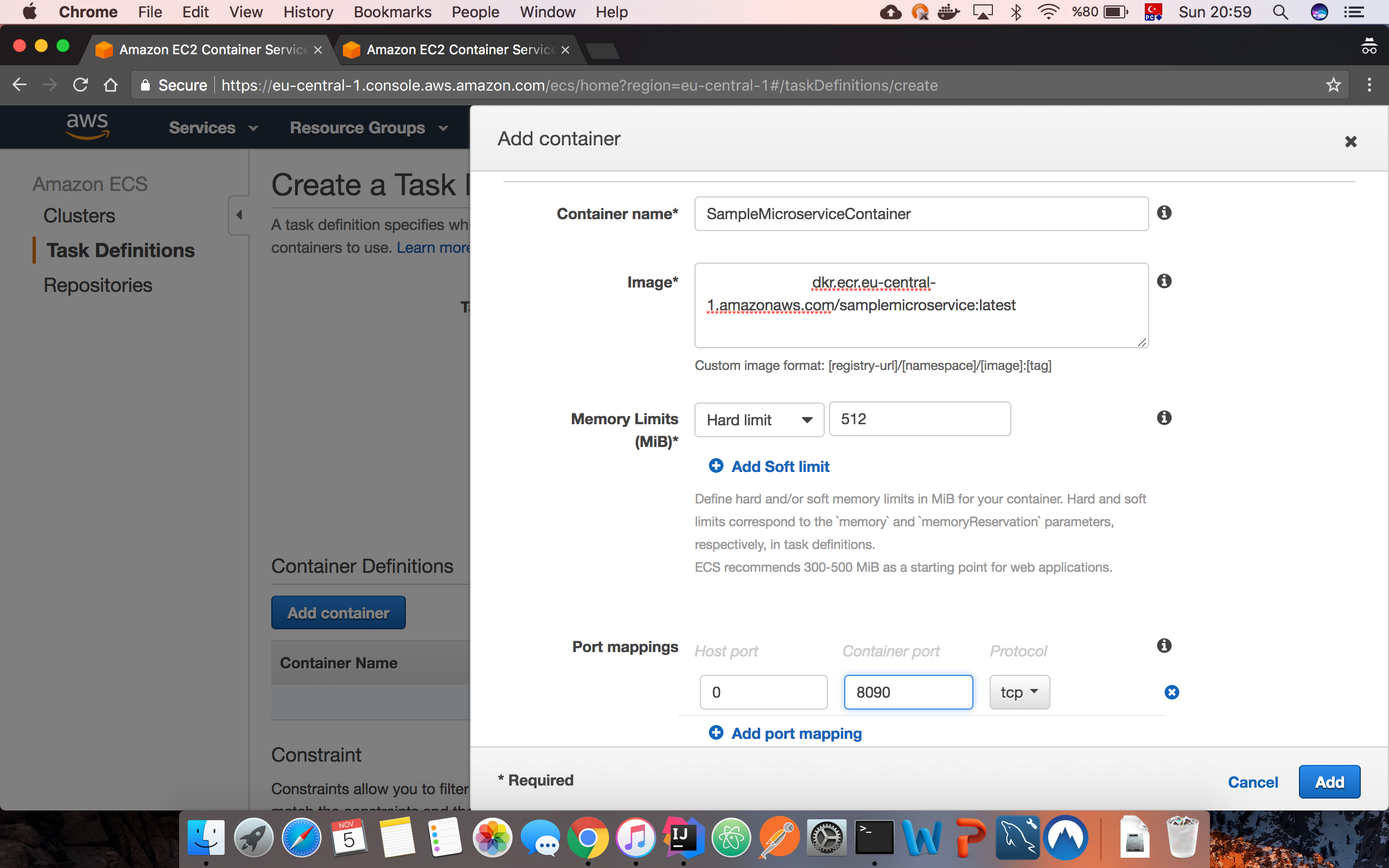Click the Host port input field
The width and height of the screenshot is (1389, 868).
coord(763,692)
